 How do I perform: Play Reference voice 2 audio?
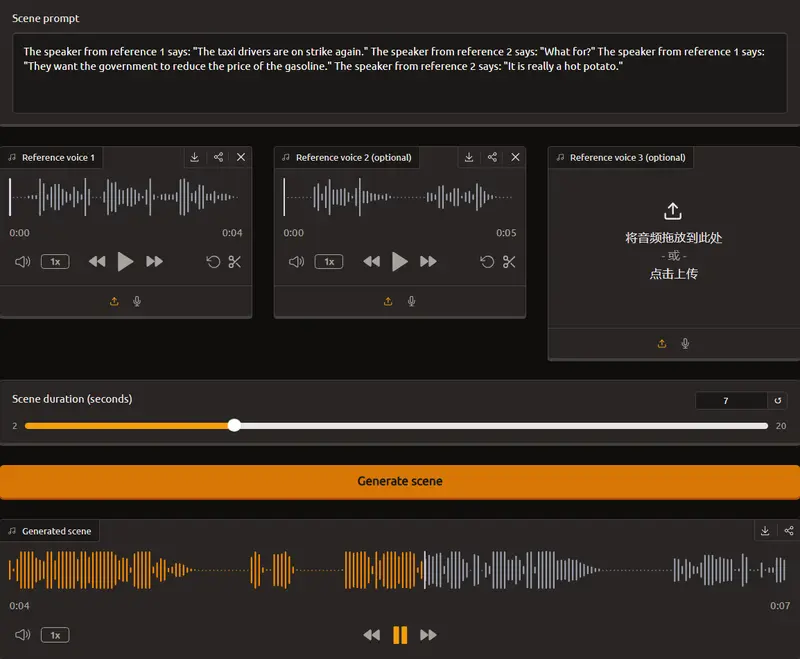click(399, 262)
